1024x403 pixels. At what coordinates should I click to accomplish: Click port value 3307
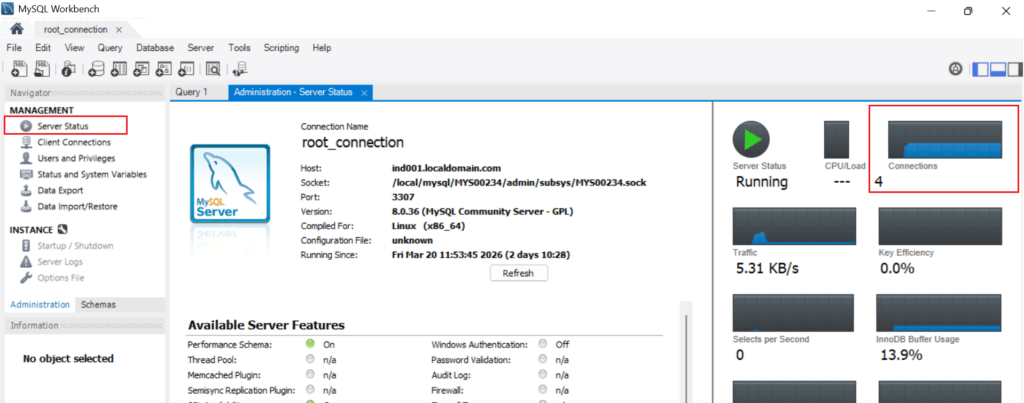click(402, 197)
